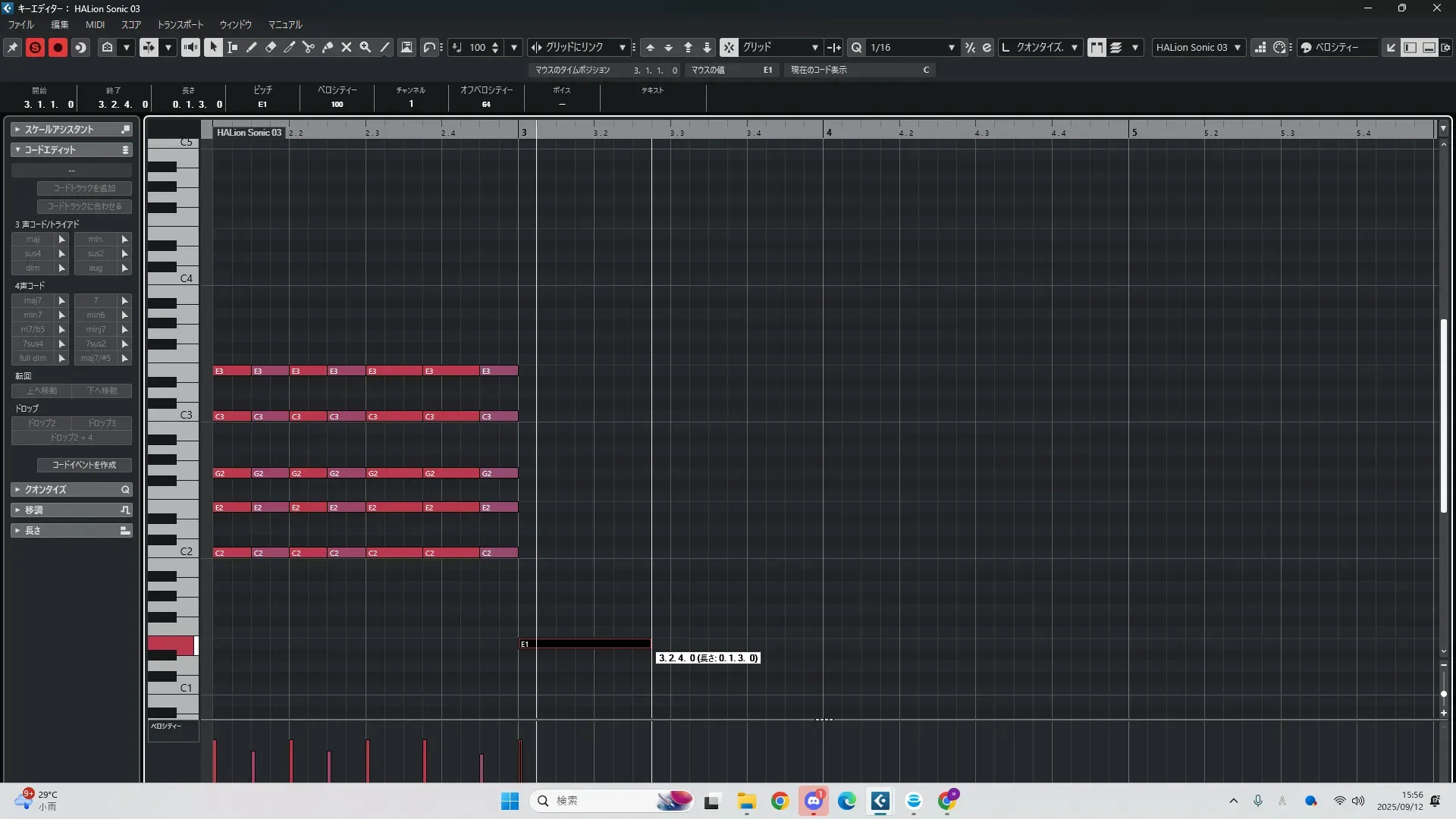Open the 1/16 quantize preset dropdown
The width and height of the screenshot is (1456, 819).
[x=951, y=47]
